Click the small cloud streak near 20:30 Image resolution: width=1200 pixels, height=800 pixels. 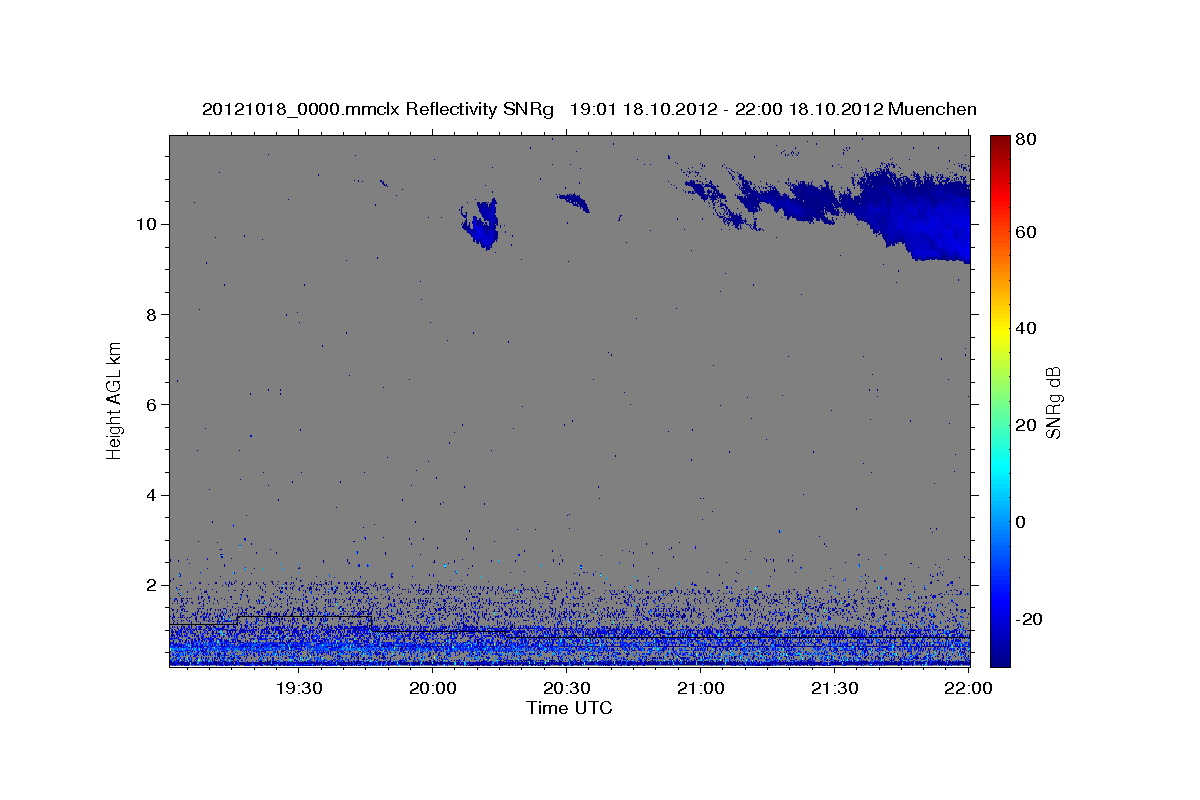click(574, 203)
